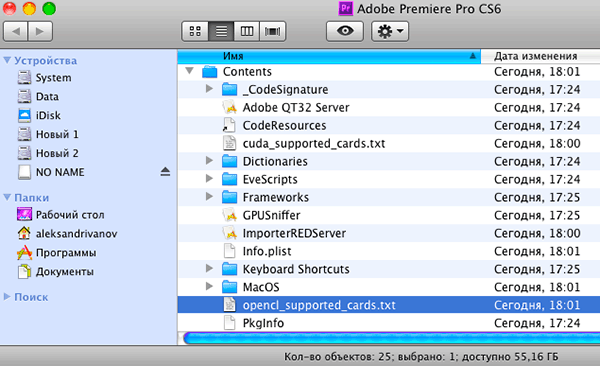This screenshot has width=600, height=366.
Task: Go forward with the right arrow button
Action: coord(40,31)
